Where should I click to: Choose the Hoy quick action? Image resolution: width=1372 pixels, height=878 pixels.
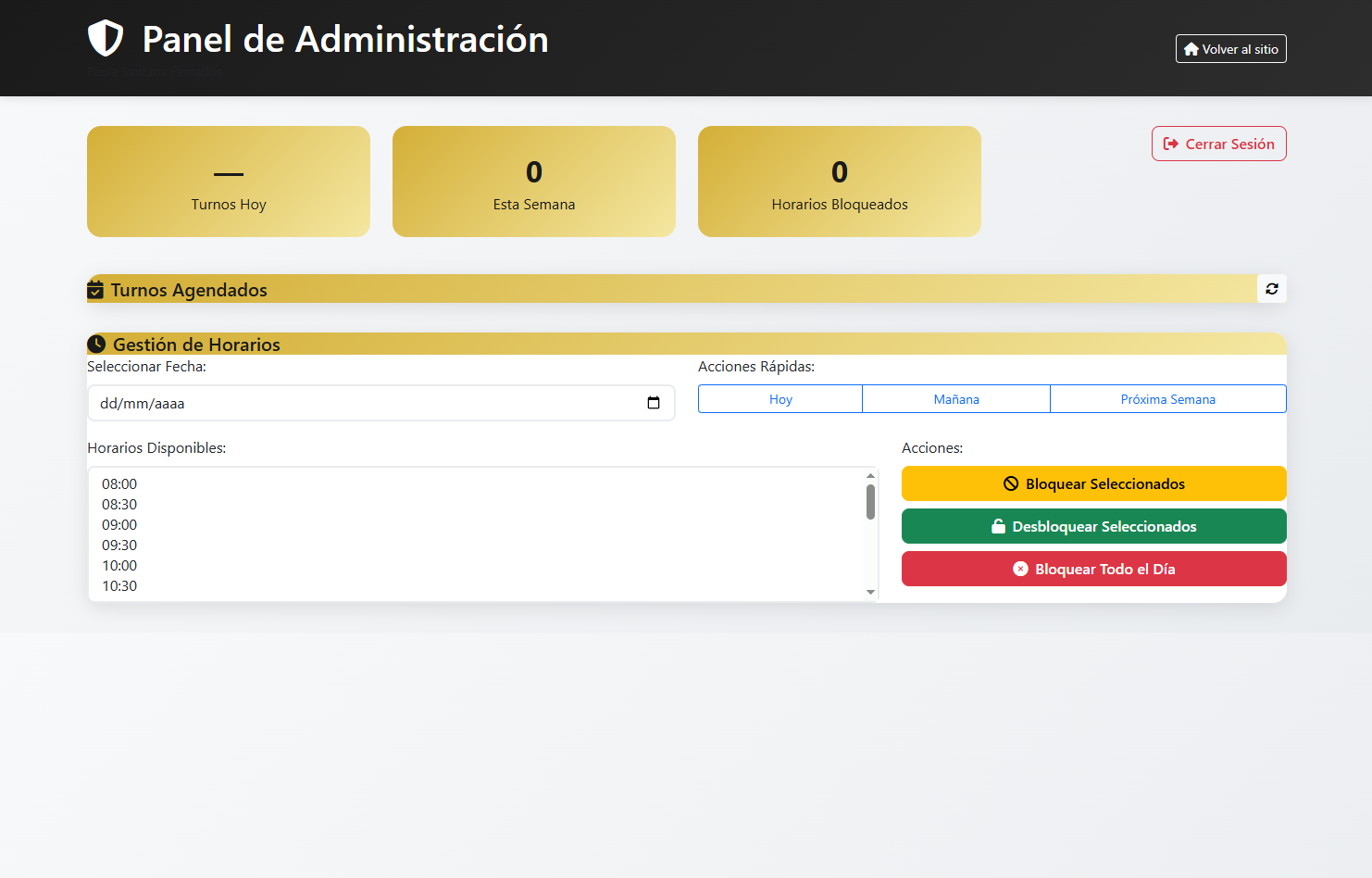780,399
